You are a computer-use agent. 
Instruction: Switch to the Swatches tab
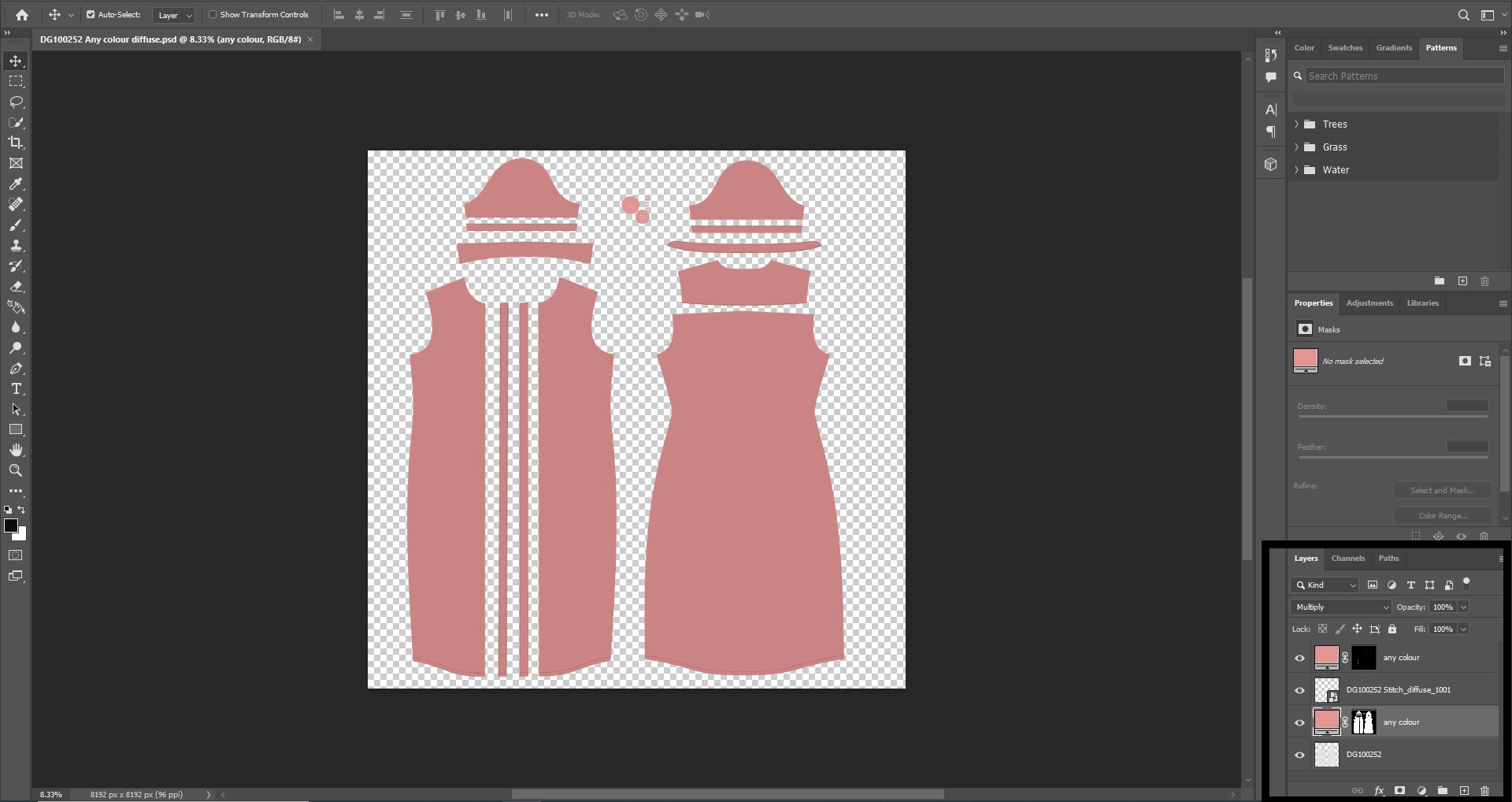1345,48
